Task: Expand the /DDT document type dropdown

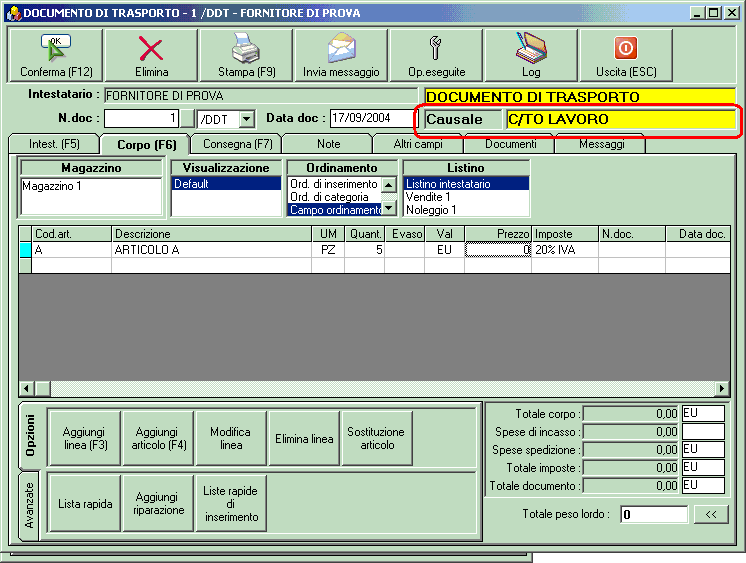Action: (247, 119)
